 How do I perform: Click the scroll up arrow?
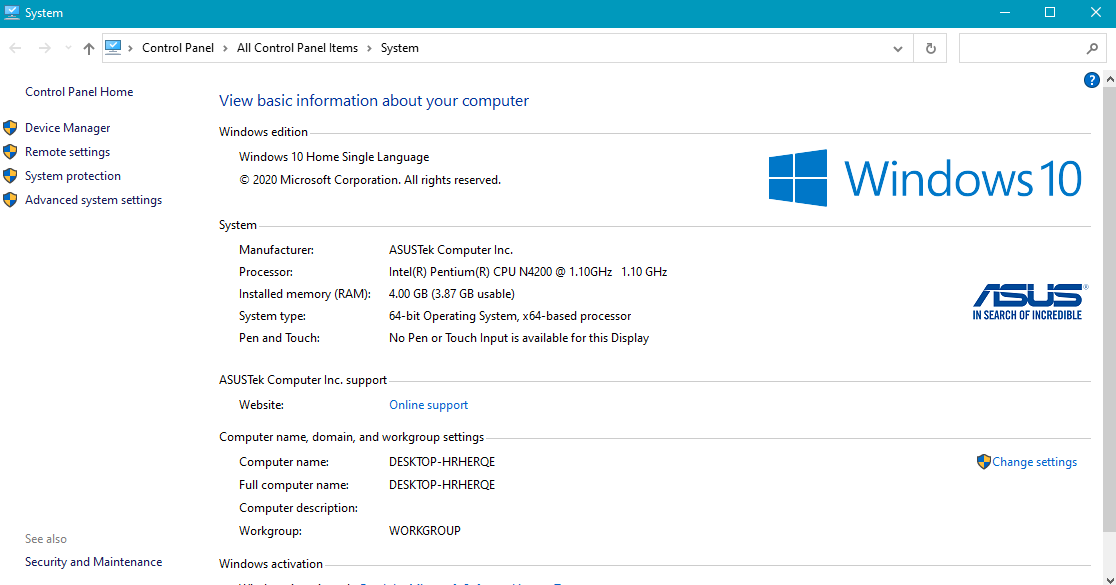pyautogui.click(x=1110, y=79)
